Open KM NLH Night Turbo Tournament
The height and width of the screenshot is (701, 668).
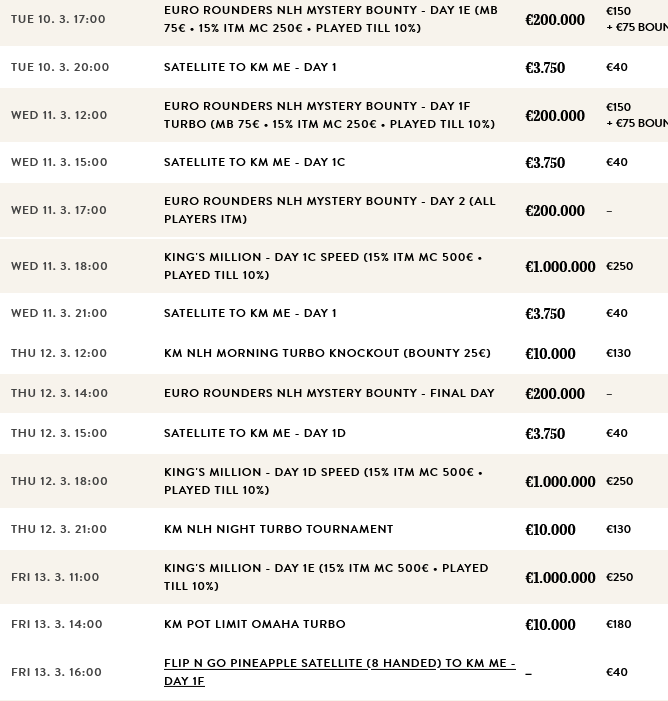(x=278, y=529)
